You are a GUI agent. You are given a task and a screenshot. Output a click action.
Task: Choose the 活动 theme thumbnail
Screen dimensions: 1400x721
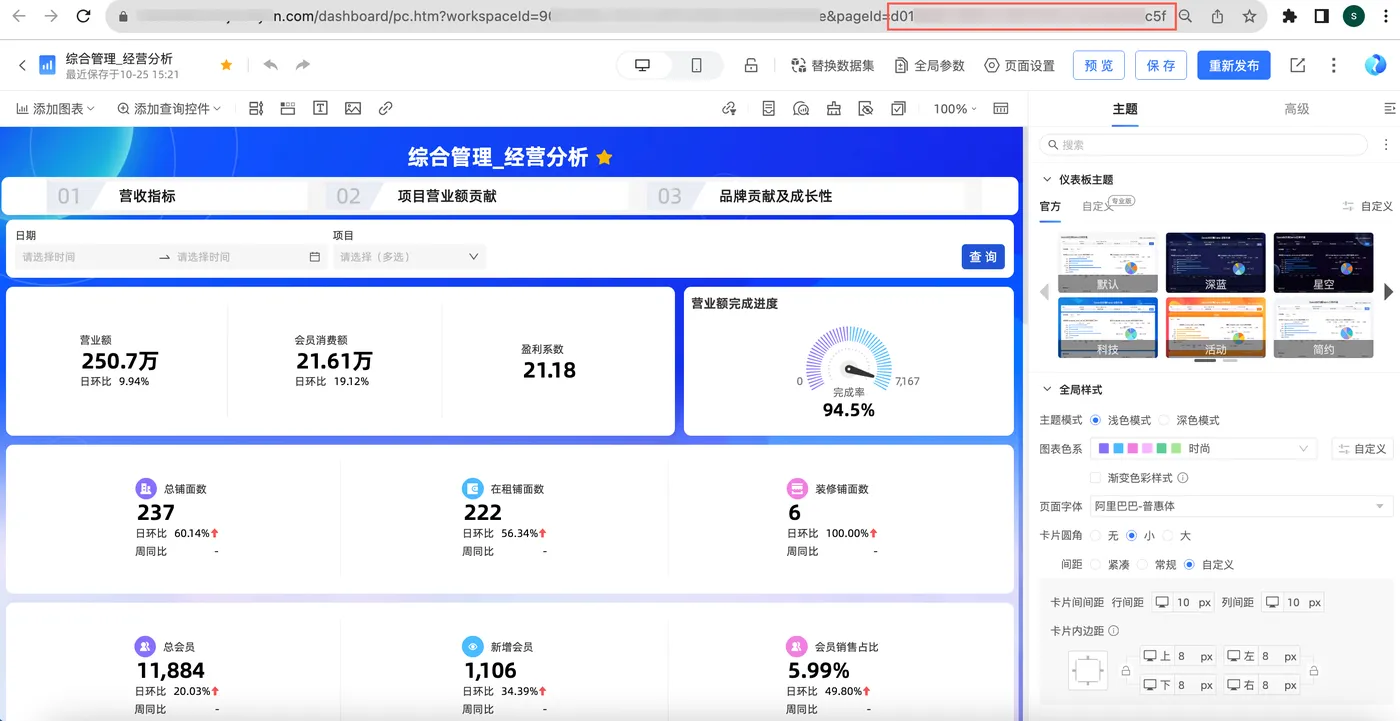tap(1215, 327)
